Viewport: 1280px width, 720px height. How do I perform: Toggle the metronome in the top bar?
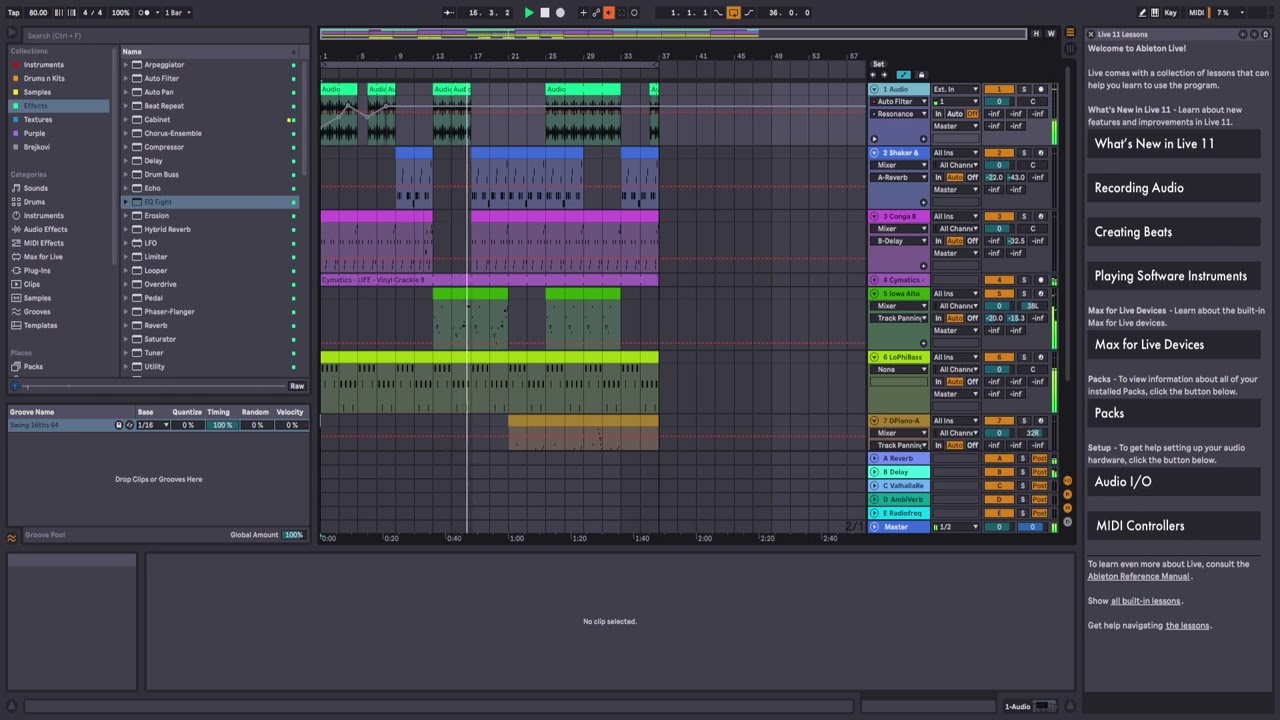click(x=147, y=13)
